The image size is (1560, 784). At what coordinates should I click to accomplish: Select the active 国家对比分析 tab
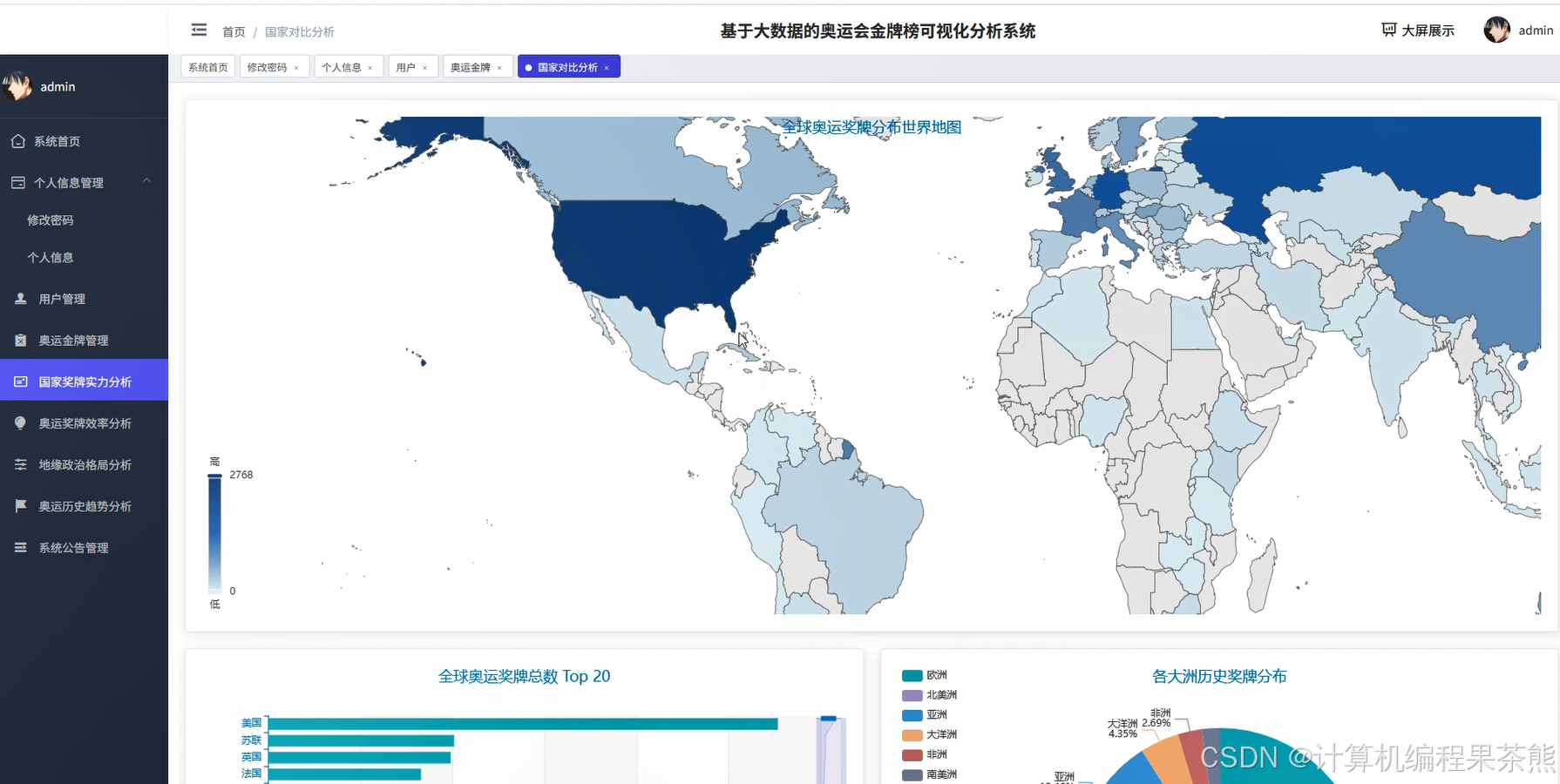tap(567, 67)
